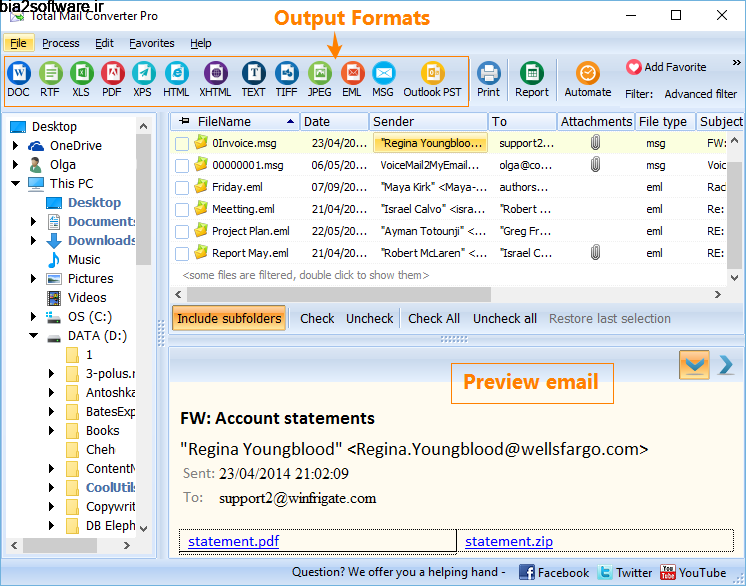Open the Report tool
This screenshot has height=586, width=746.
coord(532,79)
